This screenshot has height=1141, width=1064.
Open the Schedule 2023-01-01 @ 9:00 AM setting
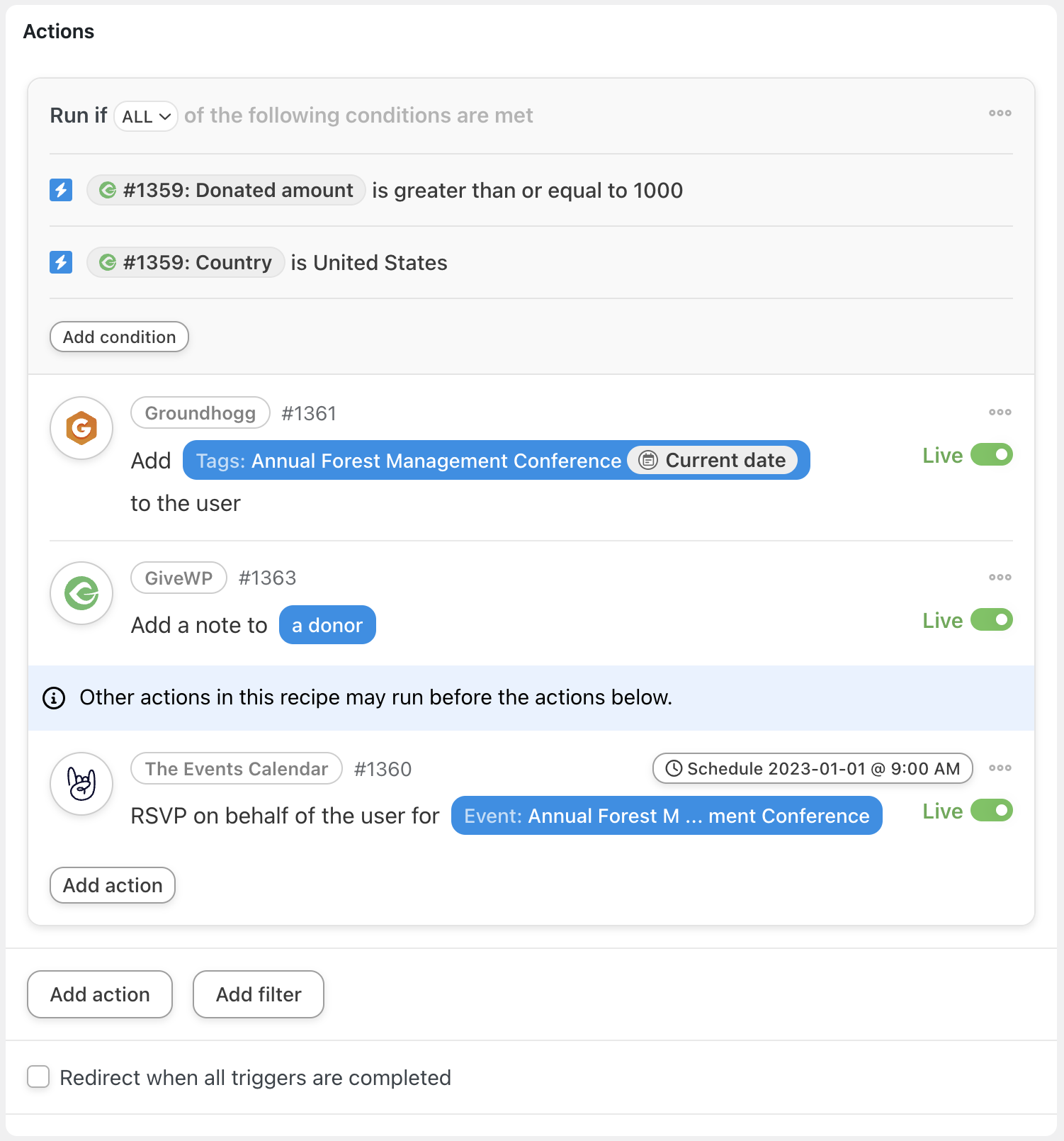[813, 769]
